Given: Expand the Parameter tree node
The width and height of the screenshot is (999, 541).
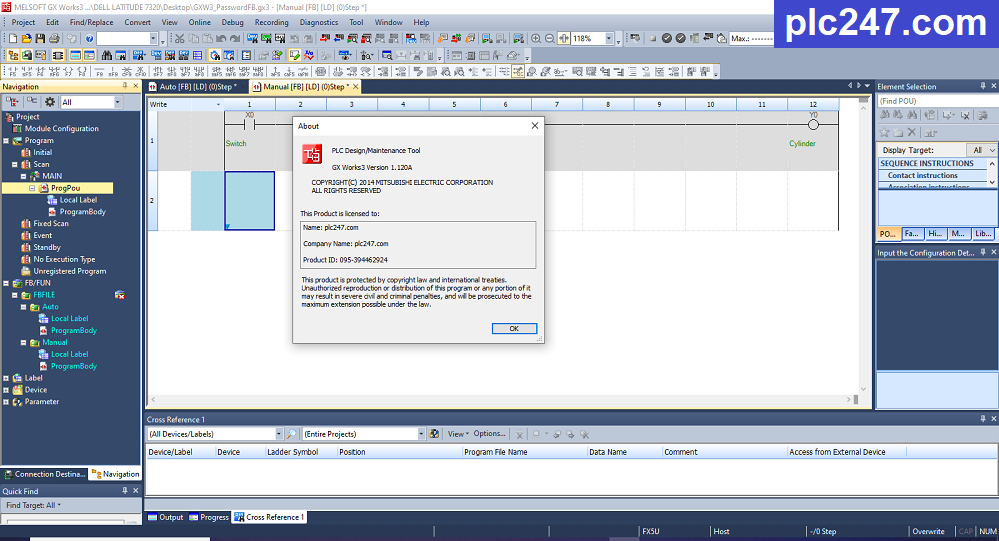Looking at the screenshot, I should coord(7,402).
